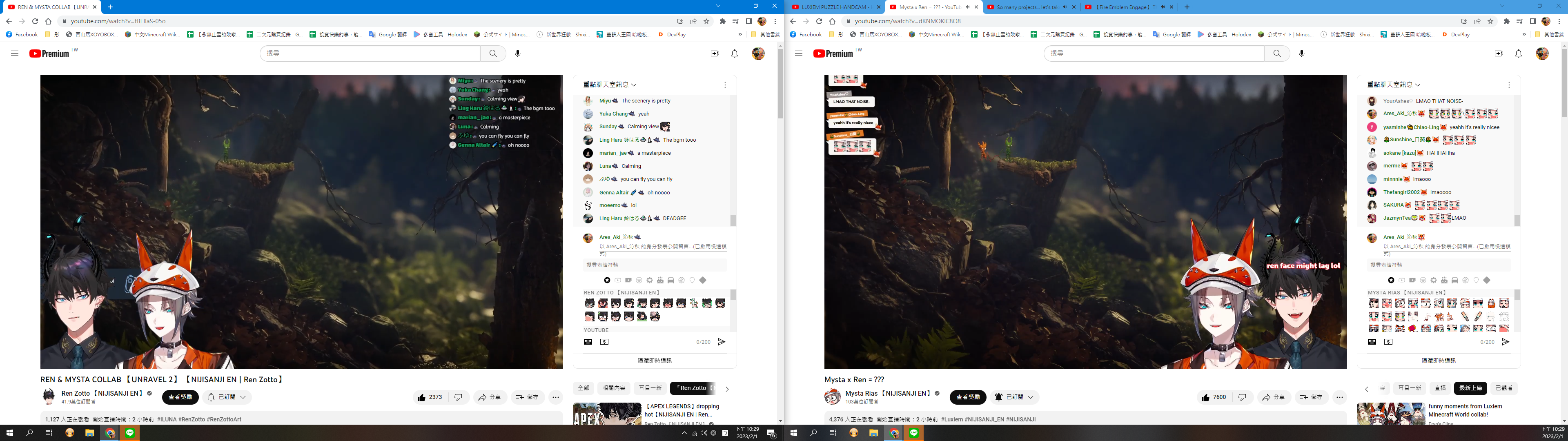Select the gear emoji category in left chat
The height and width of the screenshot is (441, 1568).
pos(650,280)
